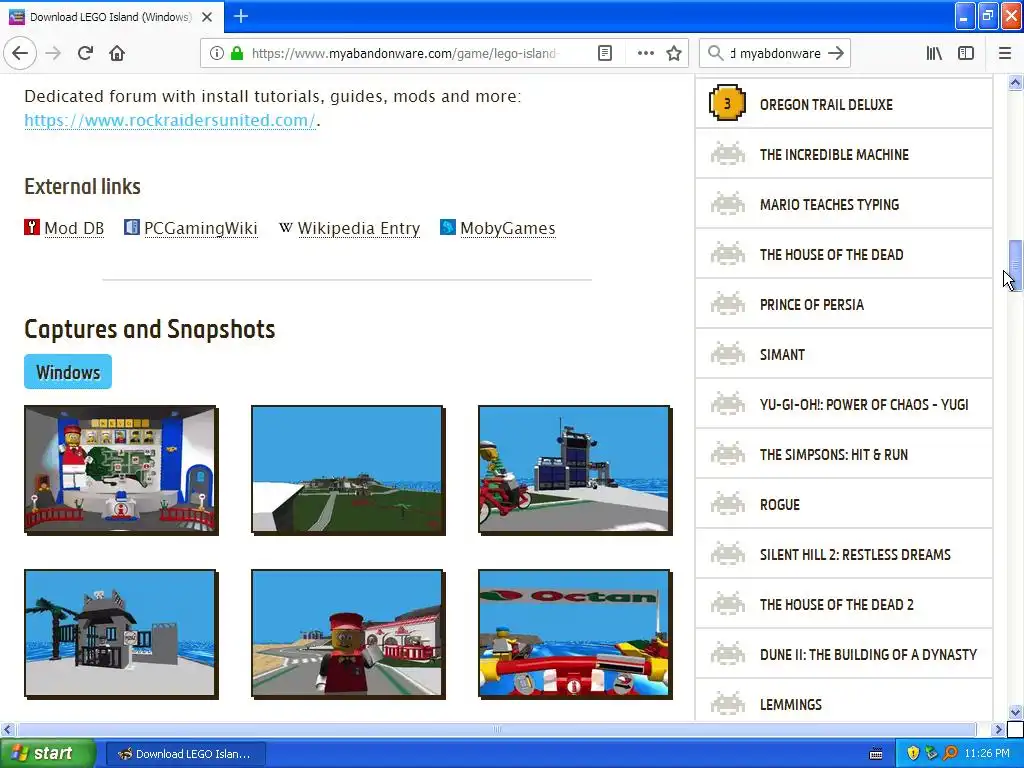Close the Download LEGO Island tab
This screenshot has height=768, width=1024.
207,17
